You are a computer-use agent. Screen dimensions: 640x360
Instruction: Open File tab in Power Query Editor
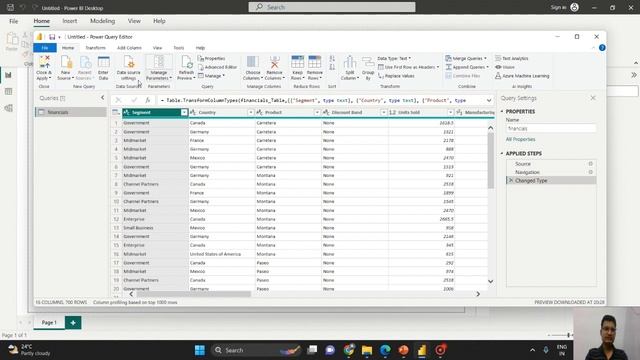[x=45, y=48]
